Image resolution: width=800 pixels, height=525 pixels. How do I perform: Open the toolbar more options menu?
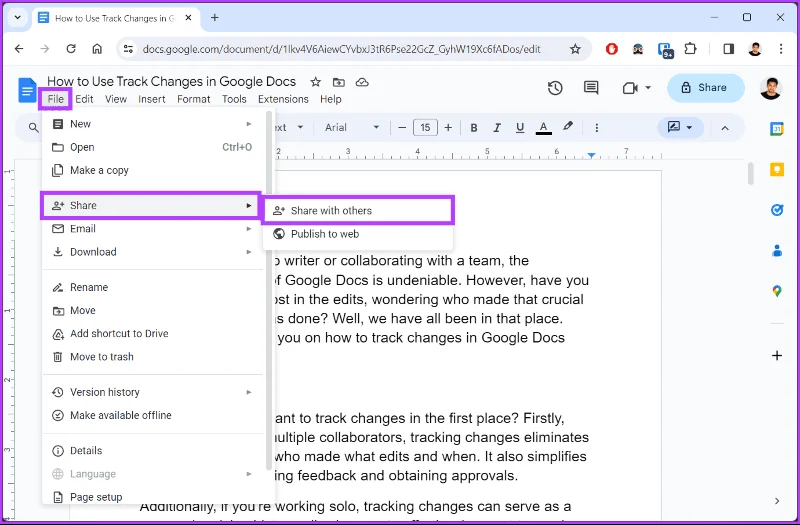(x=596, y=128)
